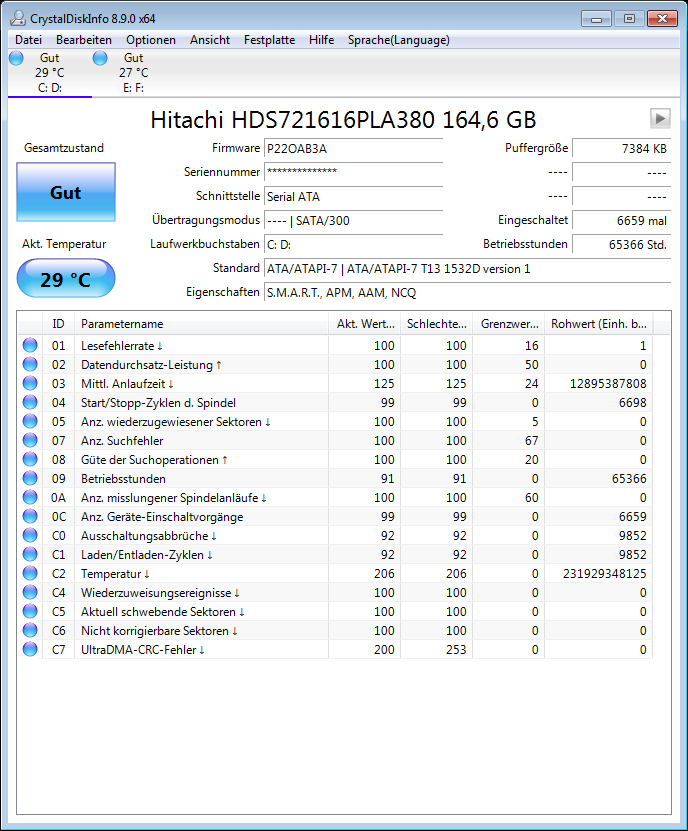
Task: Click the Grenzwer... column header
Action: [x=509, y=324]
